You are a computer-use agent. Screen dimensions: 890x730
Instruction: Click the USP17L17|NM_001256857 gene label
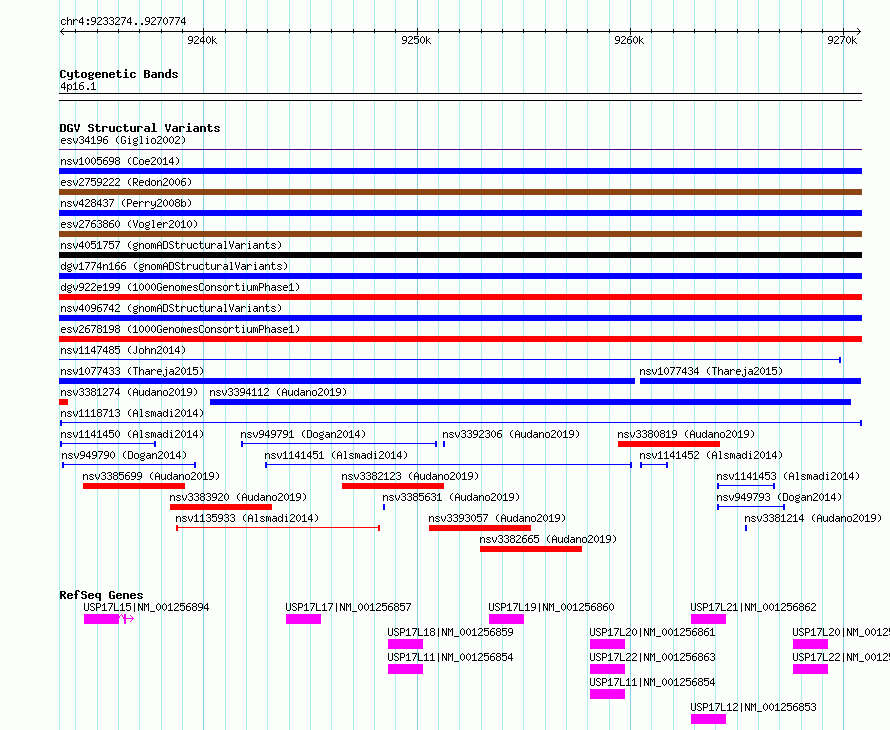click(349, 607)
